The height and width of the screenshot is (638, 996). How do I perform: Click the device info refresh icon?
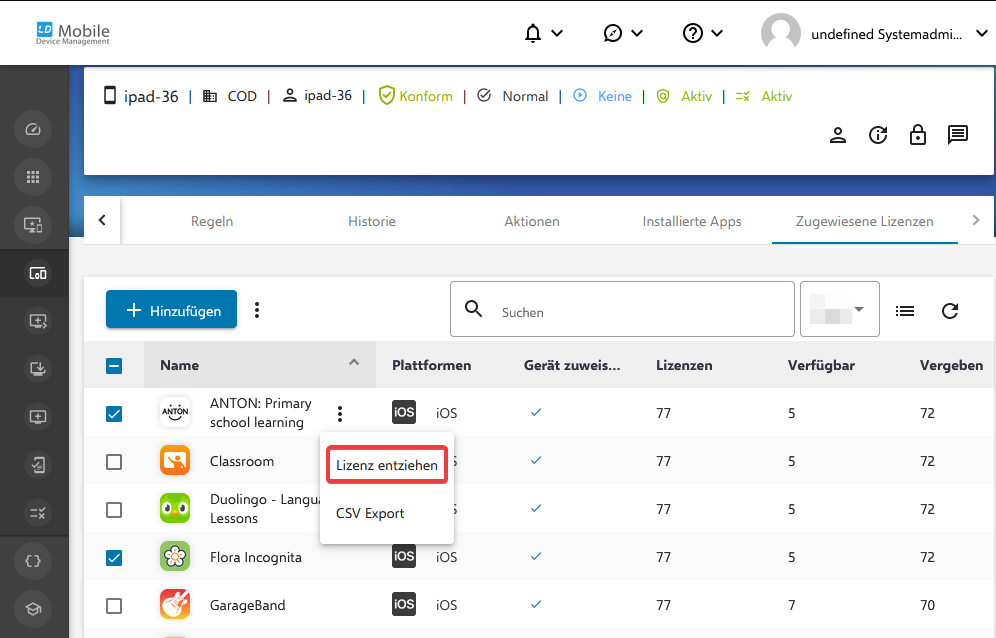point(878,135)
